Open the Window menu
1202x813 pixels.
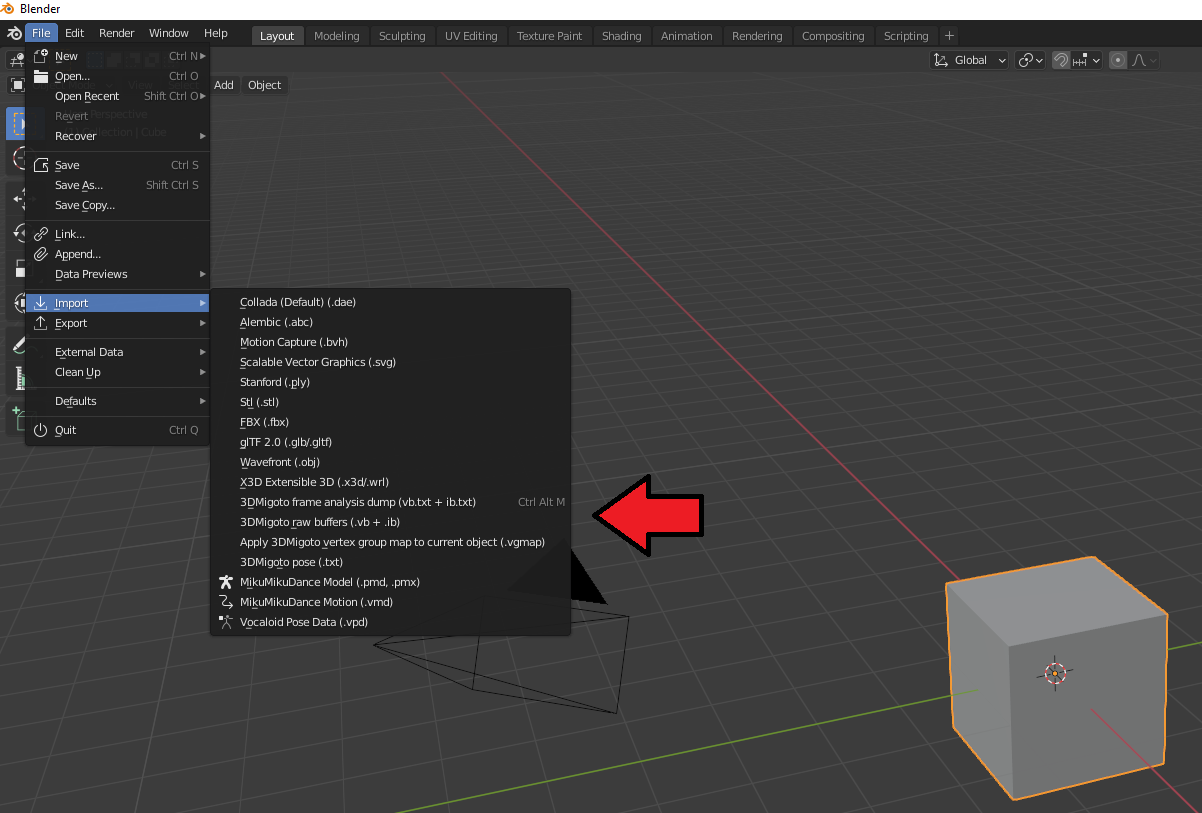(169, 33)
